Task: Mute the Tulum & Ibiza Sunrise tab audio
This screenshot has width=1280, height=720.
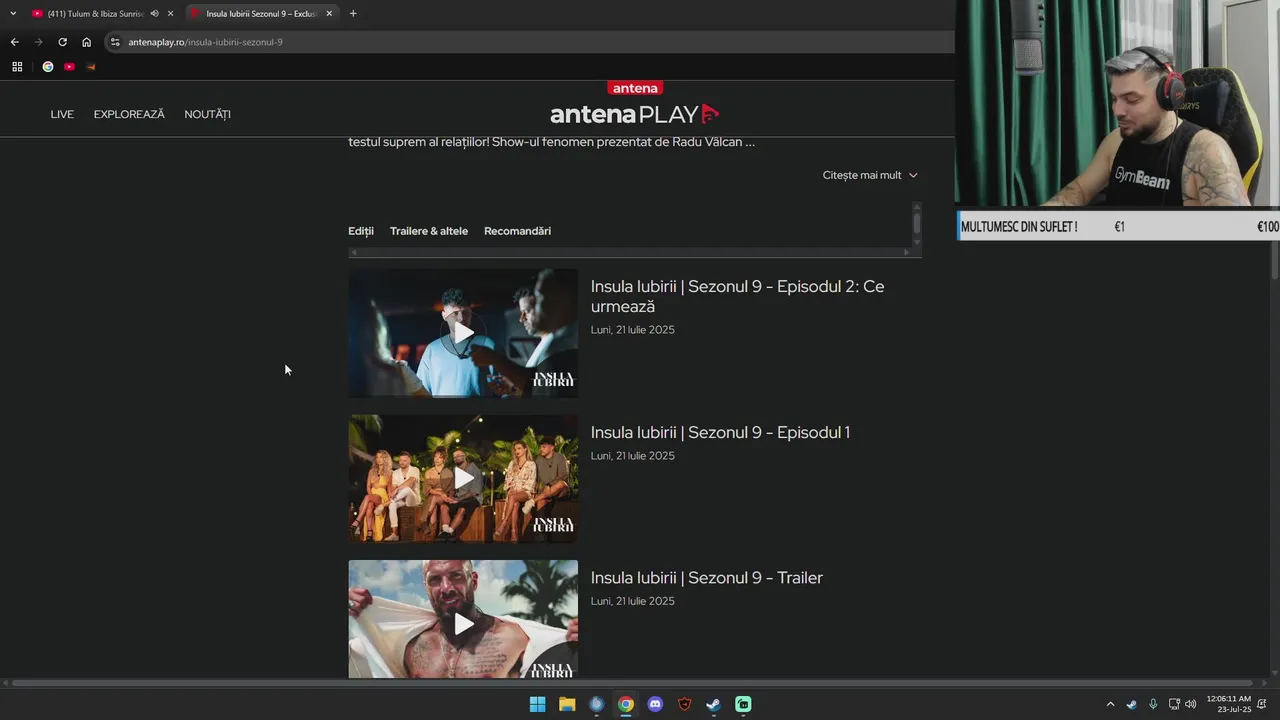Action: [154, 13]
